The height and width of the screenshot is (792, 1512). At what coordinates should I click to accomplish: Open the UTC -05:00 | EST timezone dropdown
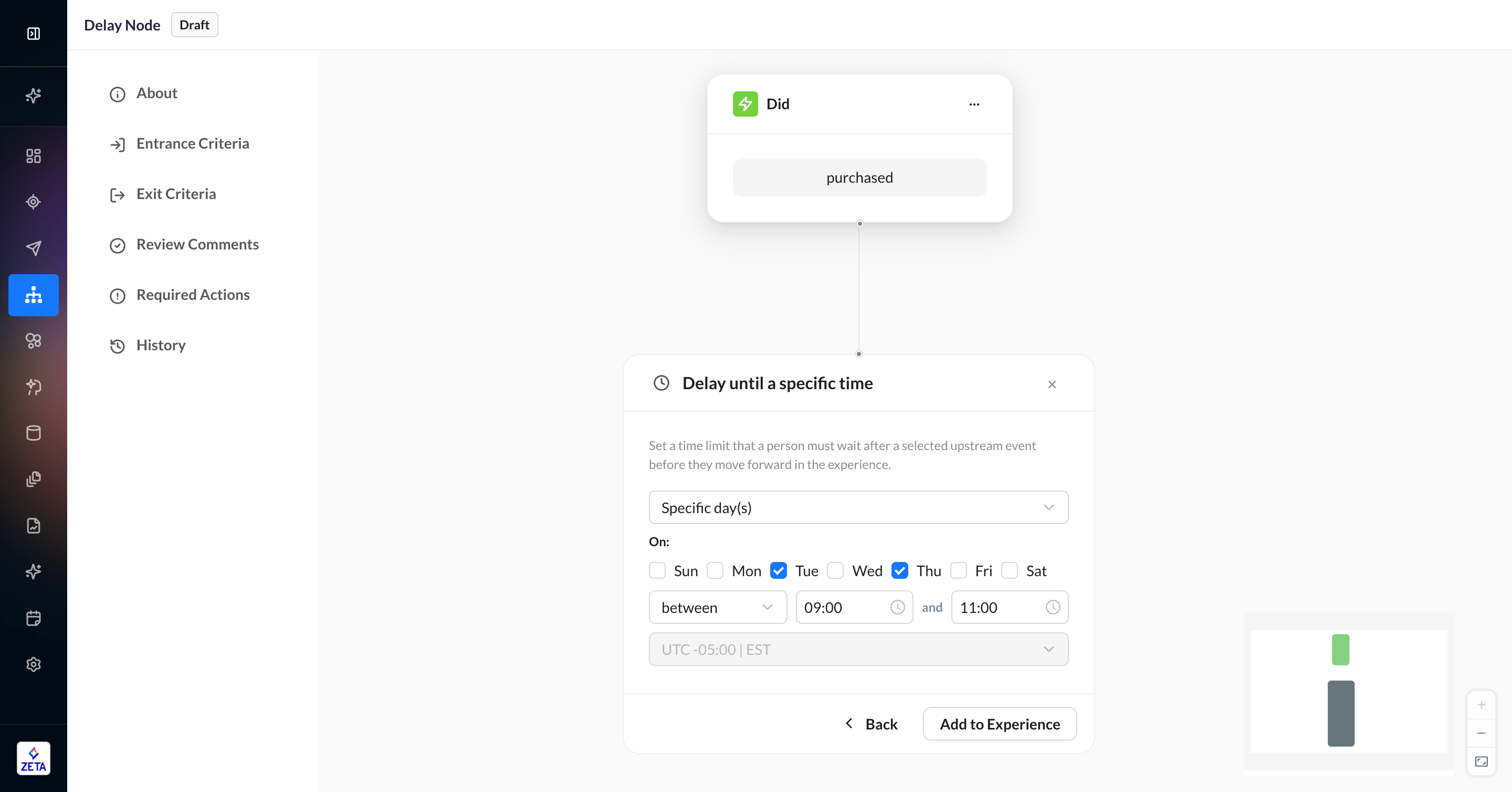coord(858,649)
